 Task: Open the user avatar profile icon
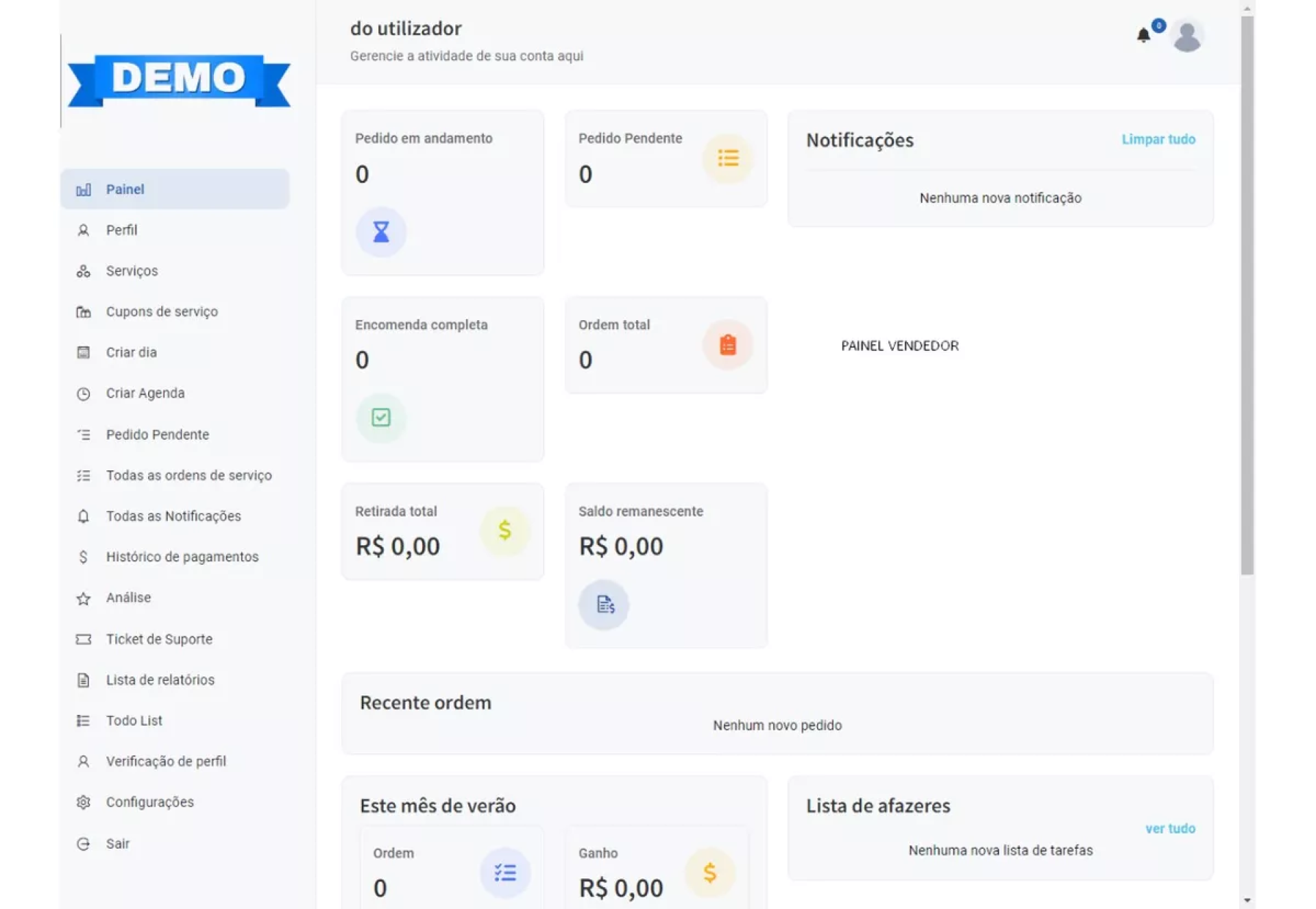[x=1186, y=36]
